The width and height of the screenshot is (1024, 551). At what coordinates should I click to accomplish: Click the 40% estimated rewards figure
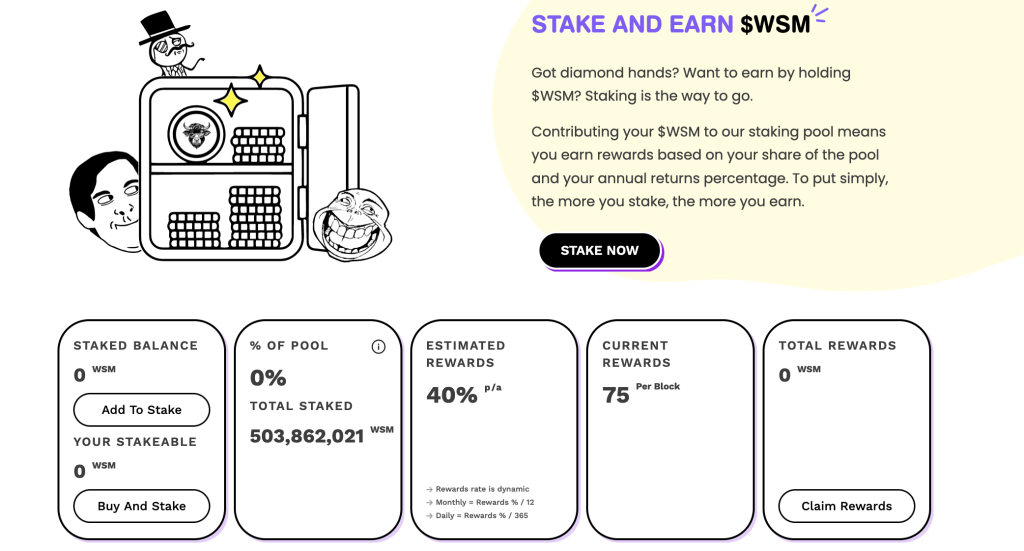click(x=452, y=395)
